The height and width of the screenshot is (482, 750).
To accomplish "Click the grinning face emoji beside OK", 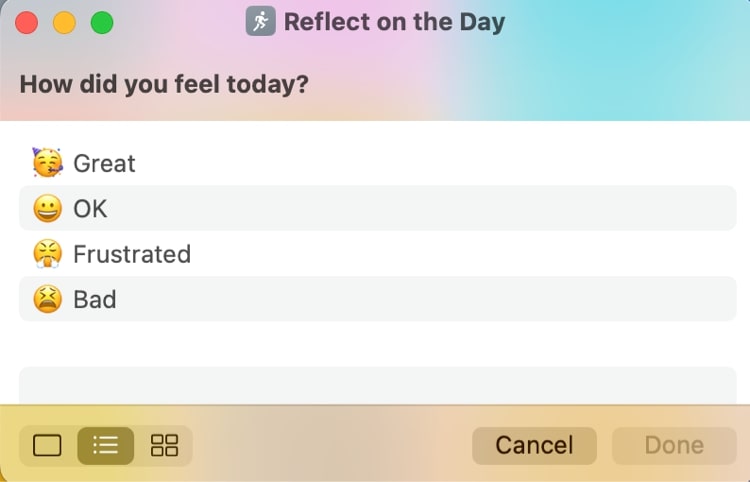I will coord(46,208).
